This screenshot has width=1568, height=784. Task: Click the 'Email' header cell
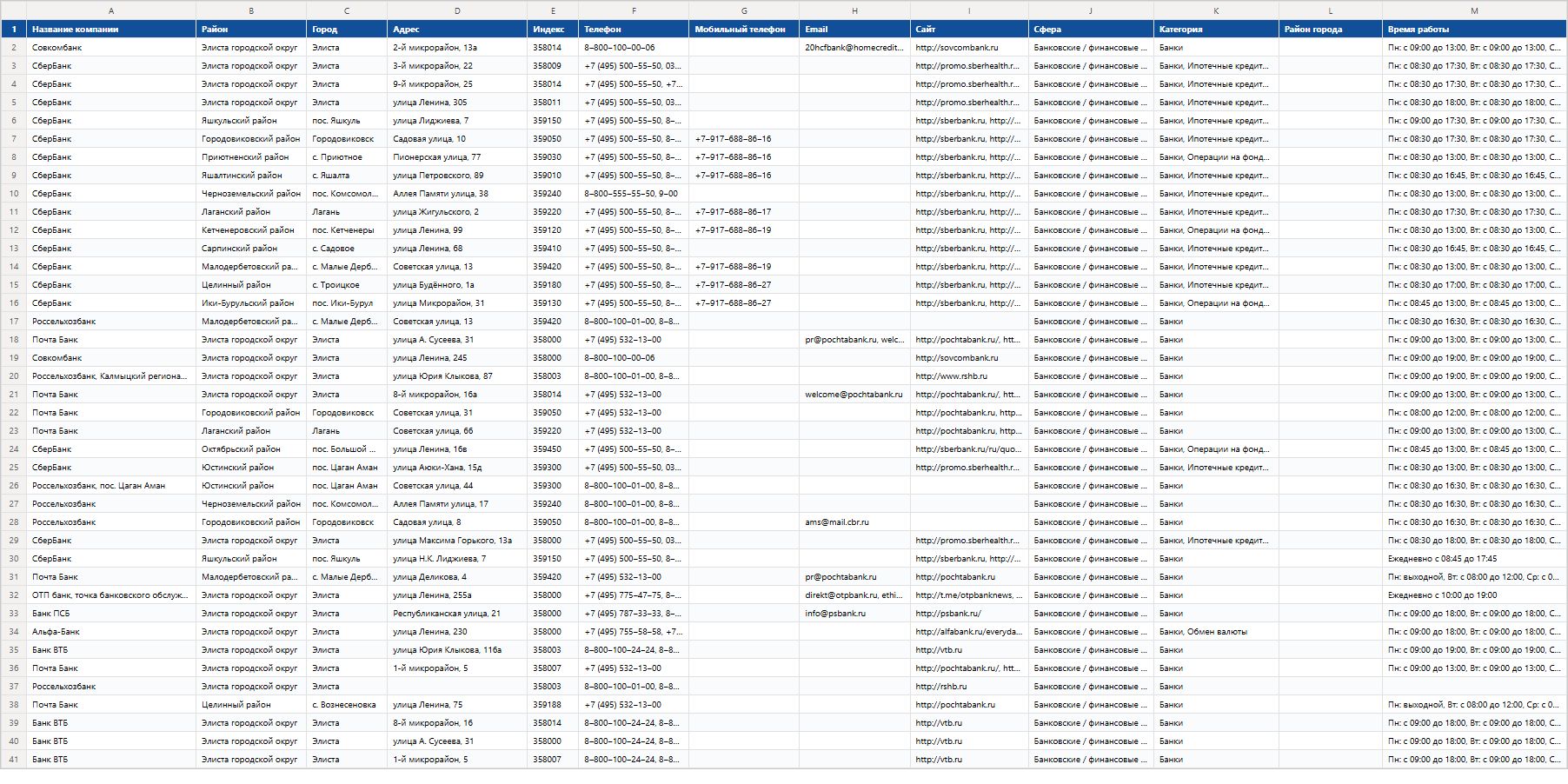point(854,30)
